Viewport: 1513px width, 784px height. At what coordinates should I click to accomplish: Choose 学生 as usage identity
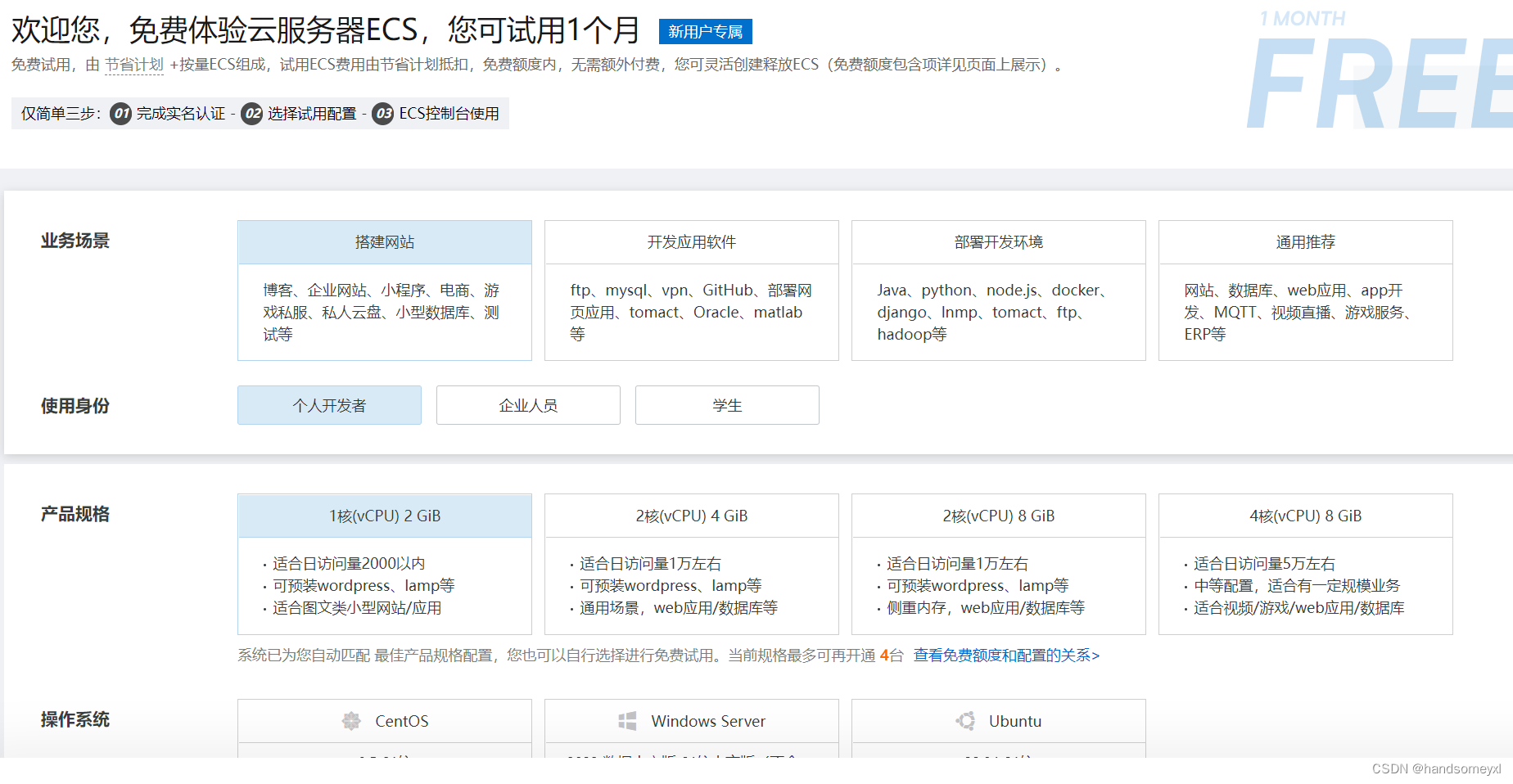coord(726,405)
